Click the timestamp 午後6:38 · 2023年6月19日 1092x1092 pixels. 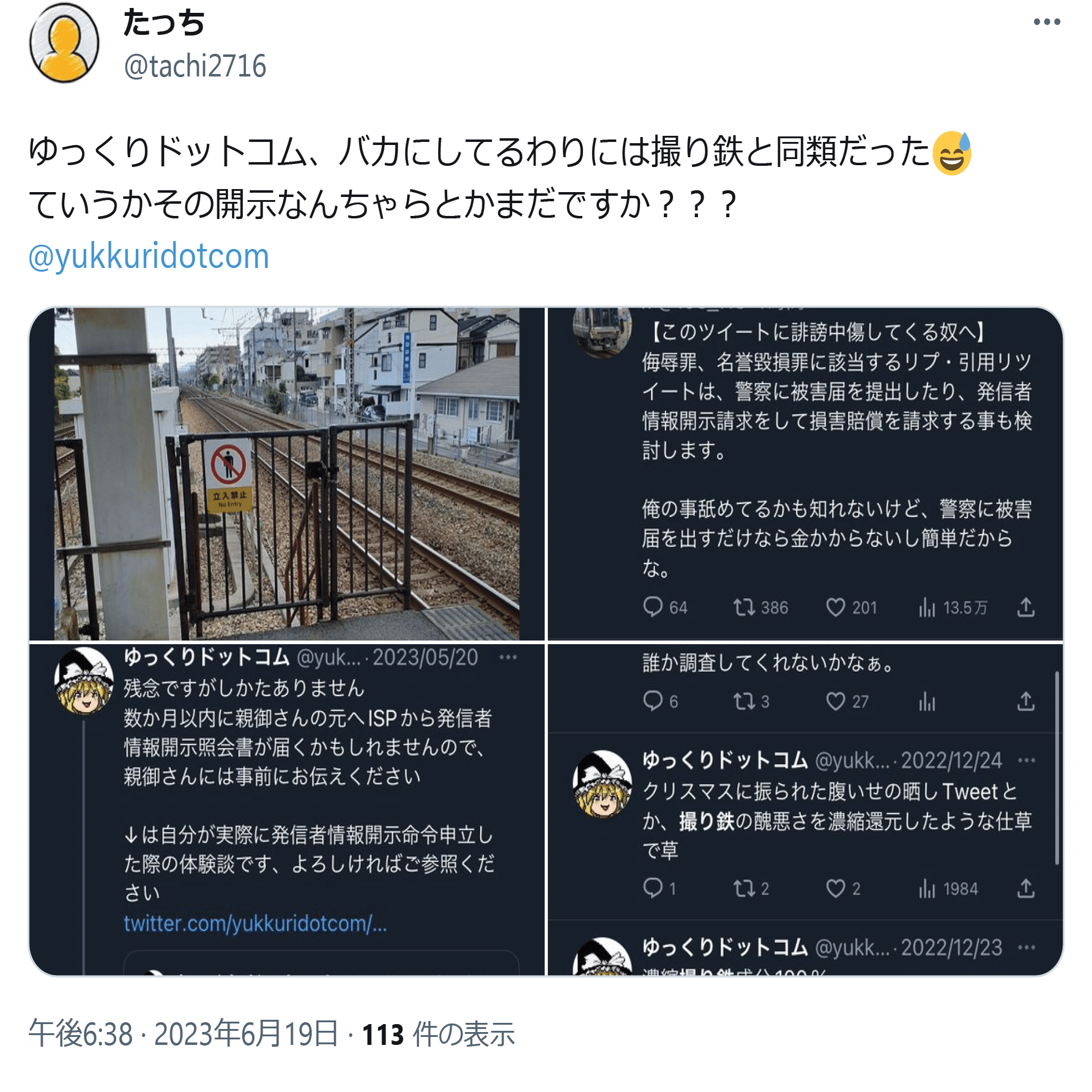click(183, 1034)
